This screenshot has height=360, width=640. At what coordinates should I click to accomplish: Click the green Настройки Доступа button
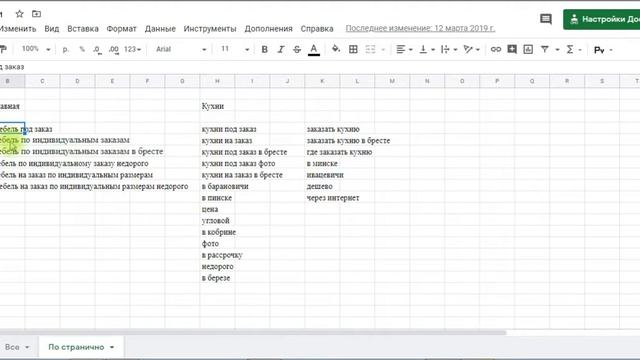pos(602,19)
